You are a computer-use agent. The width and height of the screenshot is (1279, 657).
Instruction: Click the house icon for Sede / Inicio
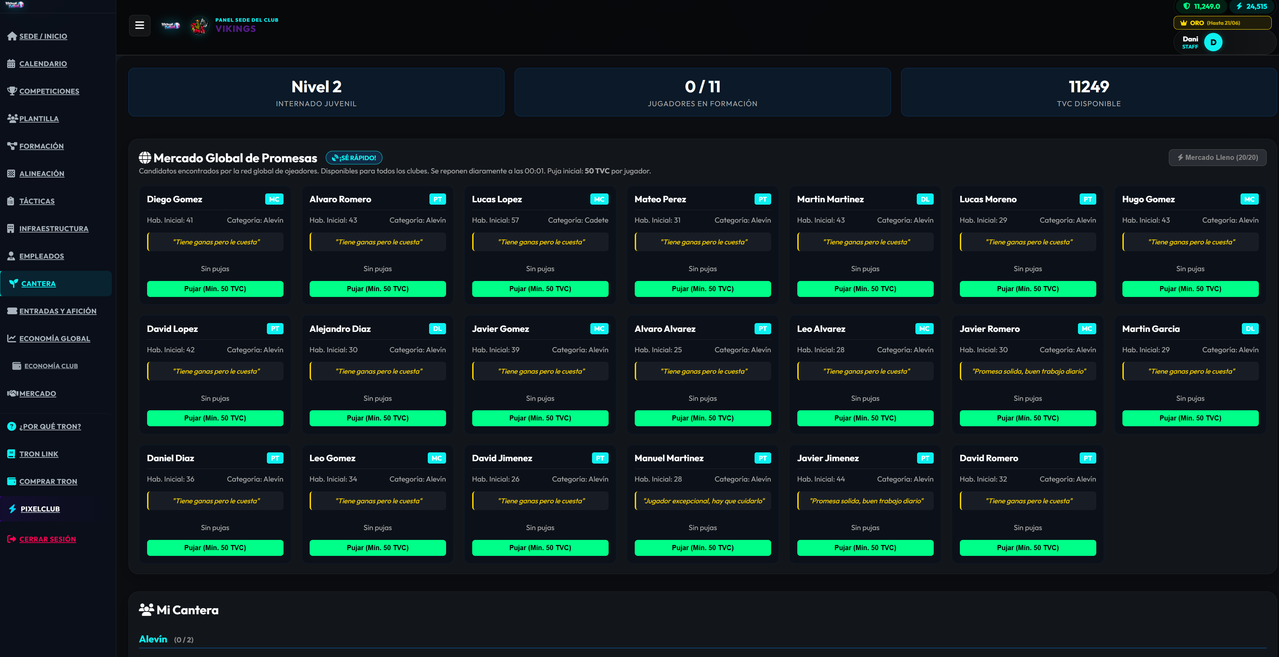coord(12,36)
